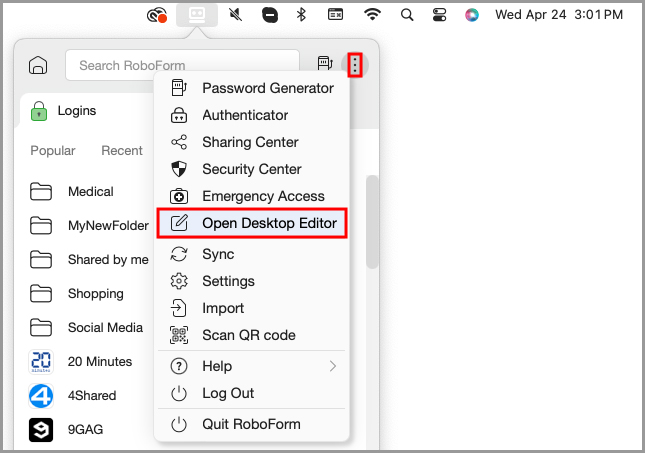Open Wi-Fi menu bar icon
Image resolution: width=645 pixels, height=453 pixels.
tap(372, 15)
